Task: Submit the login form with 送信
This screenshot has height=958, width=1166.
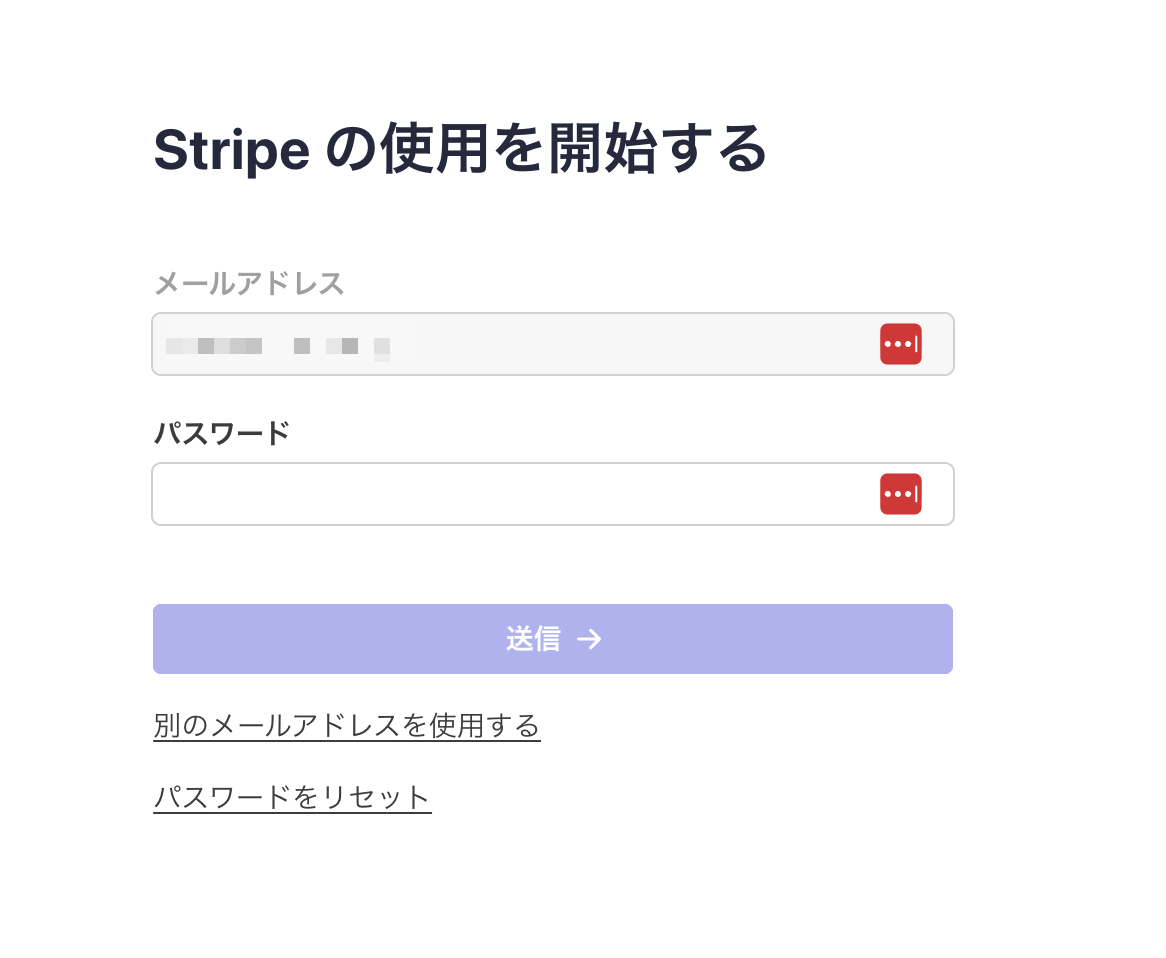Action: (x=552, y=639)
